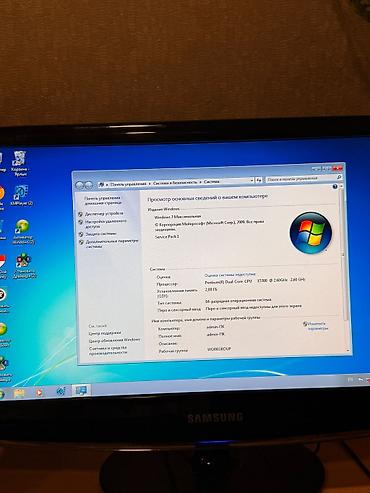The width and height of the screenshot is (370, 493).
Task: Open the address bar history dropdown arrow
Action: pyautogui.click(x=252, y=180)
